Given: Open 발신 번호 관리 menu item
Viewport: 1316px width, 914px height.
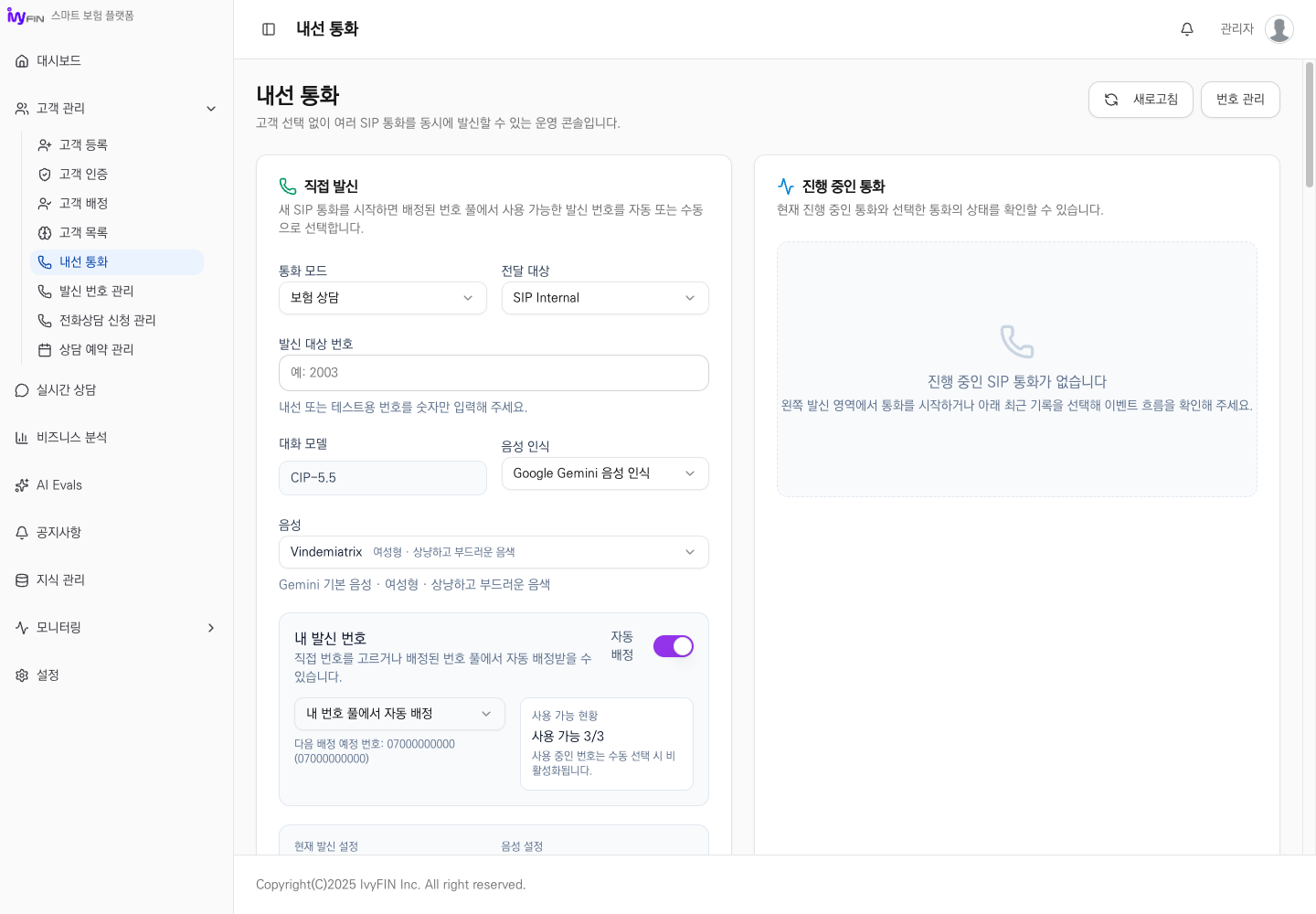Looking at the screenshot, I should (x=117, y=292).
